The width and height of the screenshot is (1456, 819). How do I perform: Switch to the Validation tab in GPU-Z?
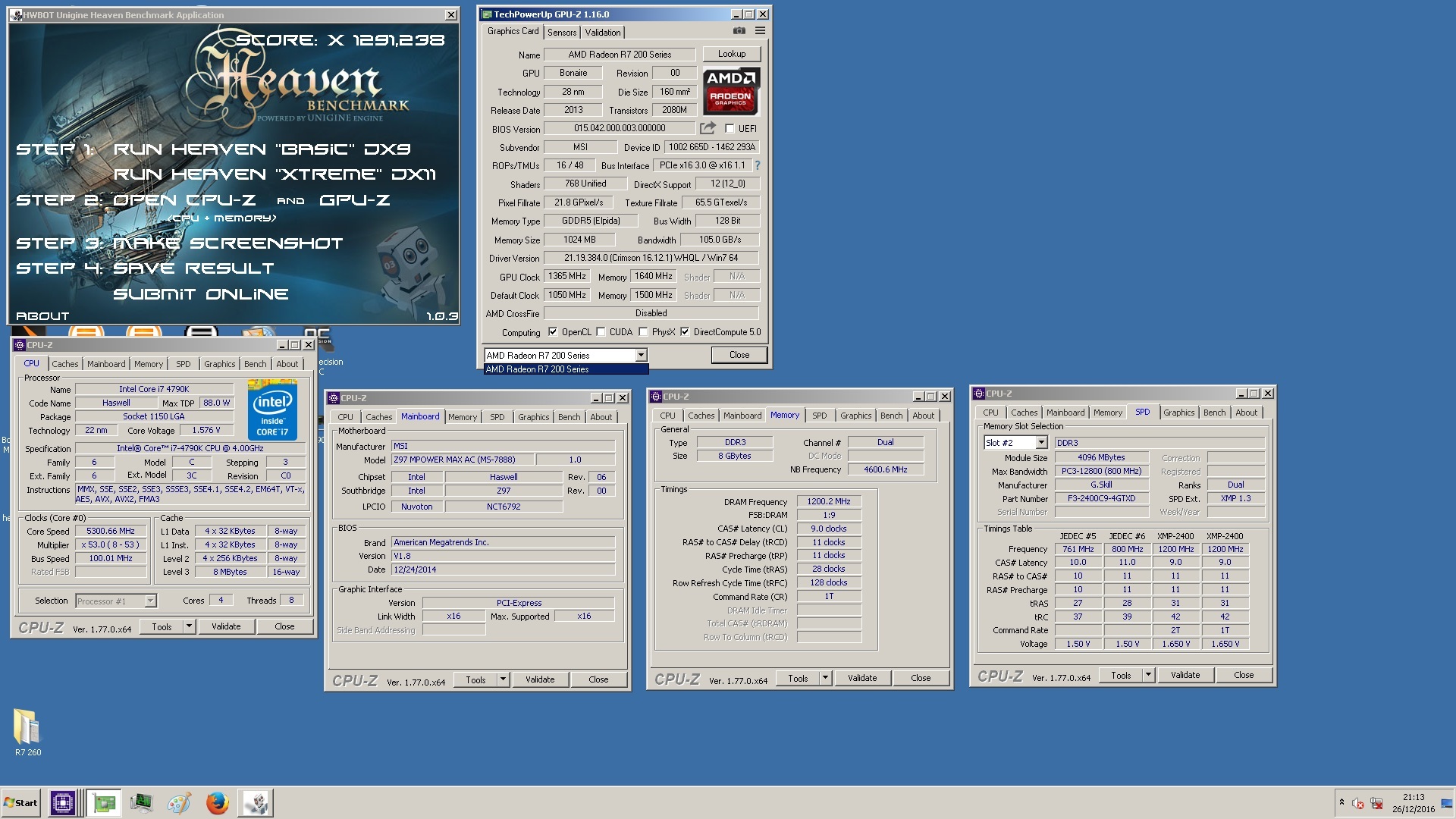click(603, 33)
